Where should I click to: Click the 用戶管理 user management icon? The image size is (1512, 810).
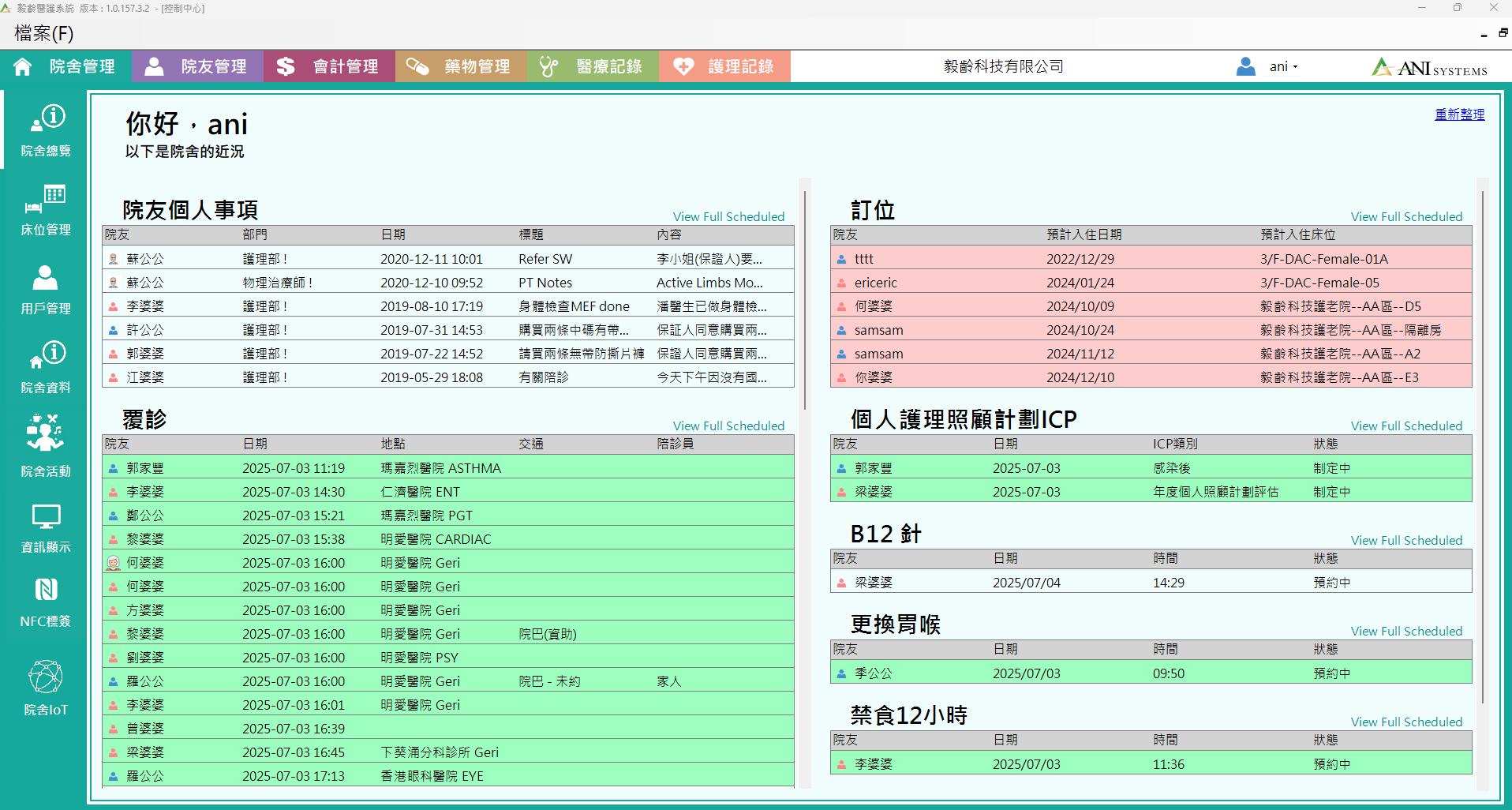point(46,289)
